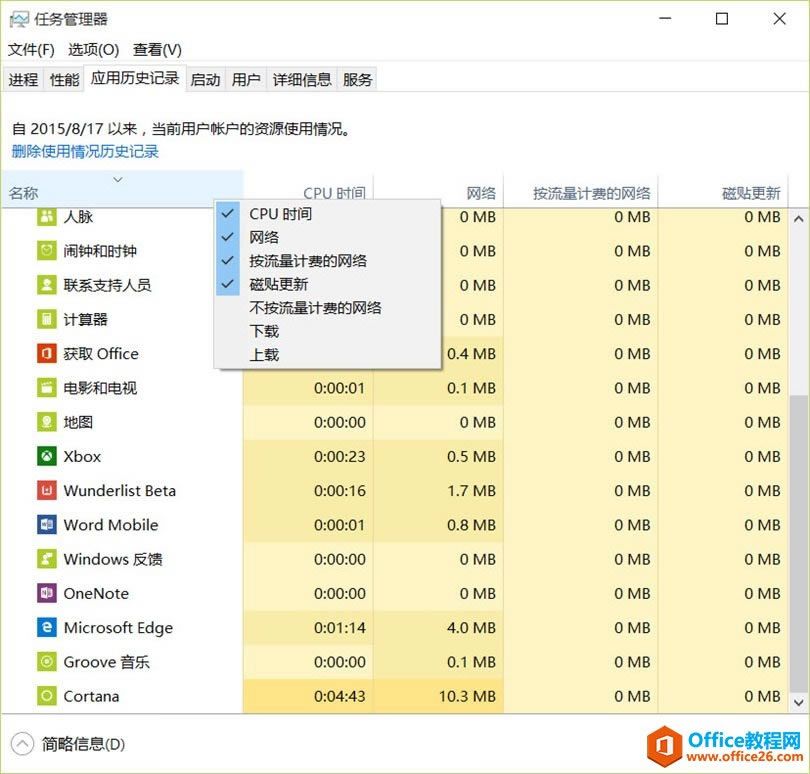This screenshot has height=774, width=810.
Task: Select the Microsoft Edge row name
Action: click(118, 628)
